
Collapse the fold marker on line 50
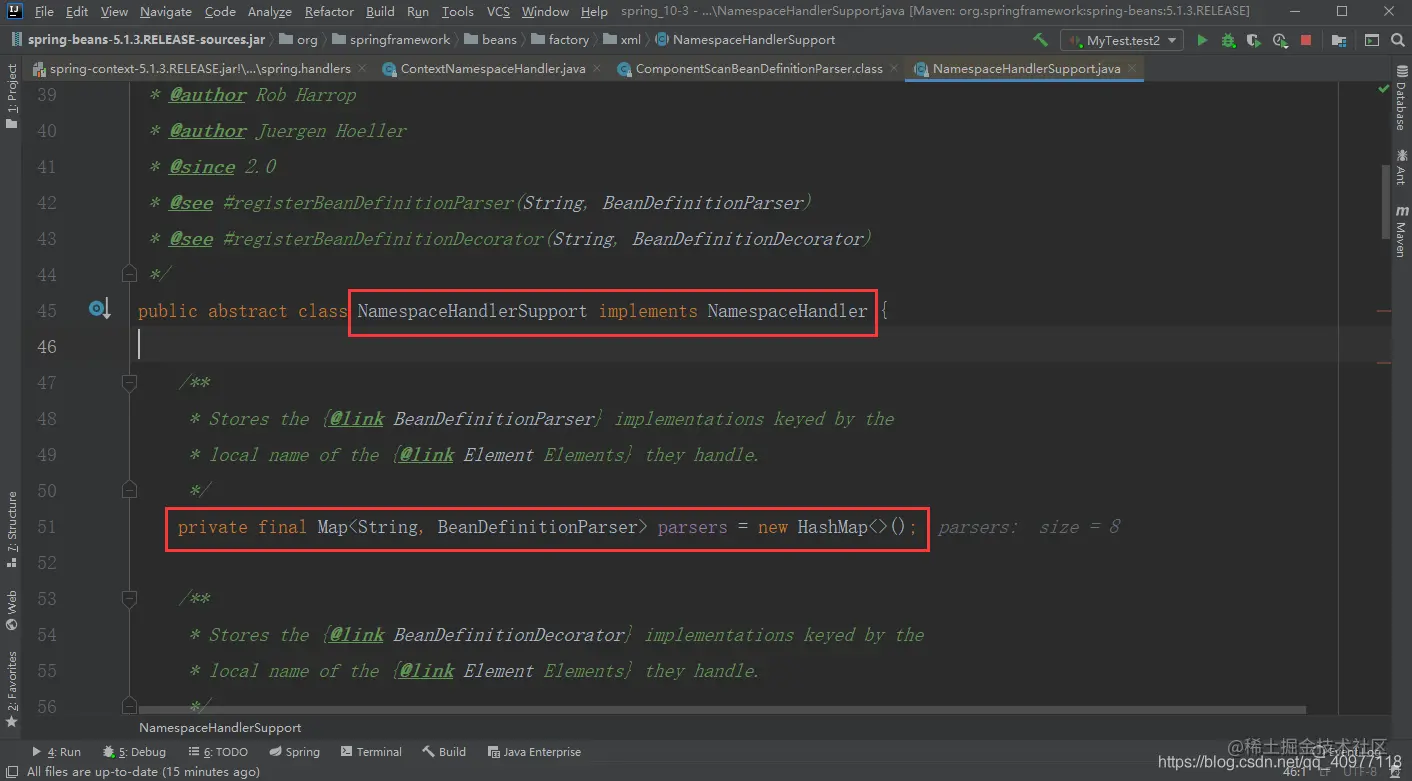[129, 490]
